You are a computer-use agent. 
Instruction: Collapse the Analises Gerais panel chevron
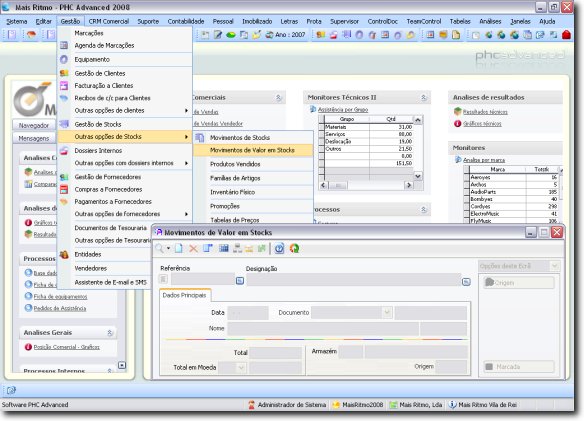click(x=110, y=333)
